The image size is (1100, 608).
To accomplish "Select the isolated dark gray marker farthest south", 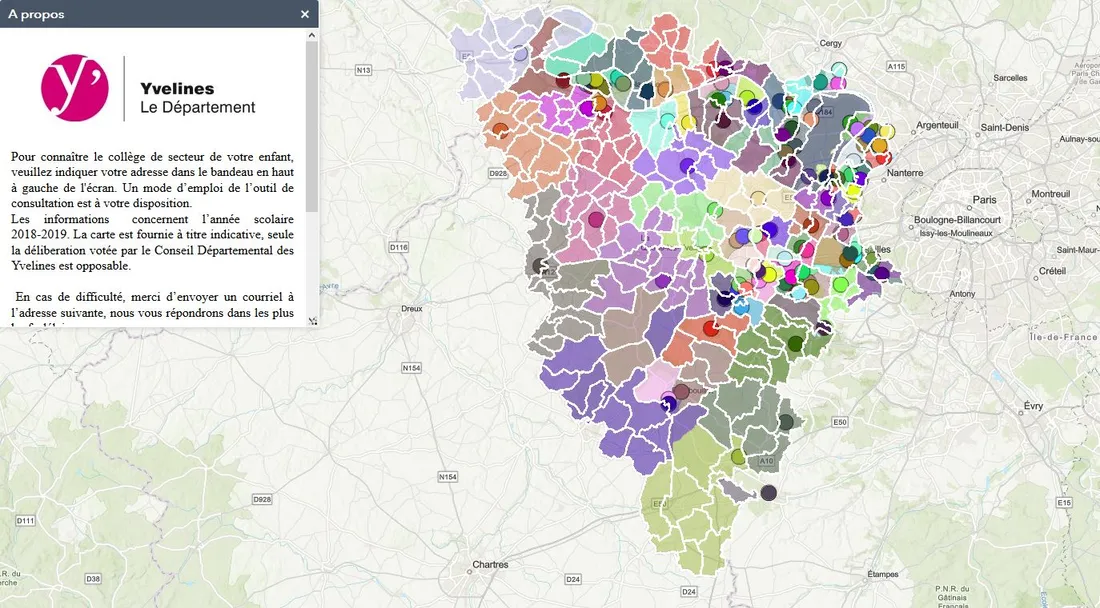I will pos(768,492).
